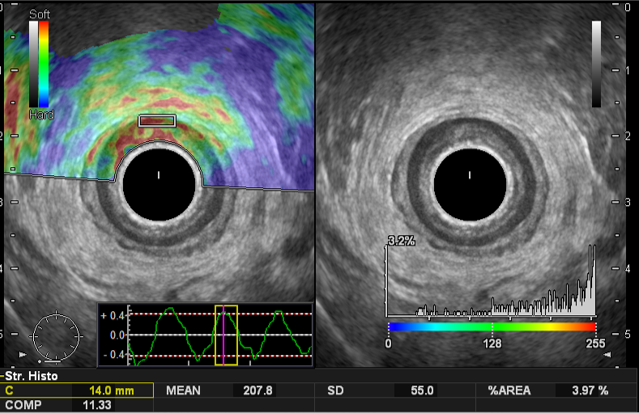Image resolution: width=639 pixels, height=413 pixels.
Task: Click the strain histogram chart
Action: pyautogui.click(x=490, y=285)
